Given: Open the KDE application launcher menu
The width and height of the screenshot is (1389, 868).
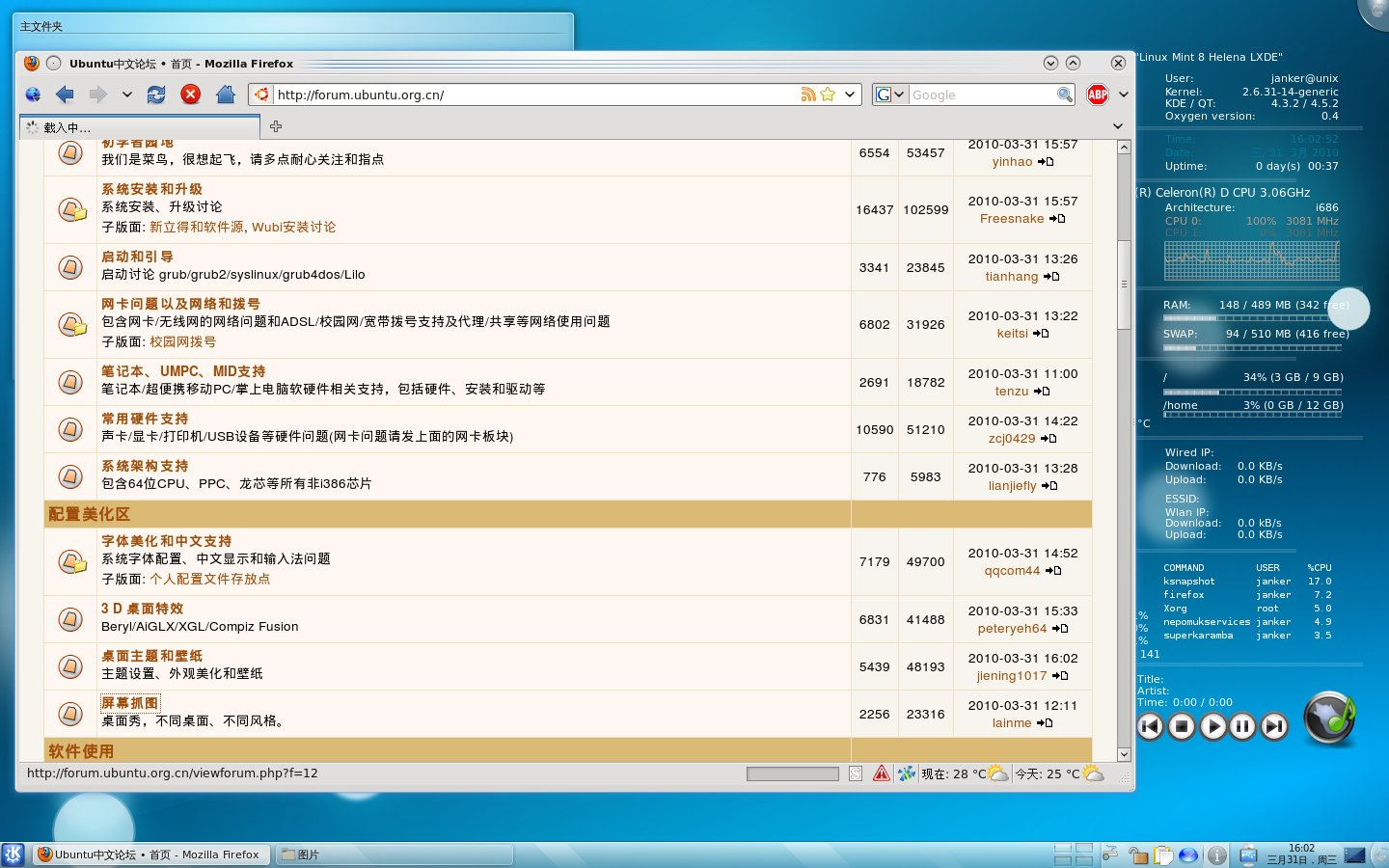Looking at the screenshot, I should pyautogui.click(x=14, y=854).
